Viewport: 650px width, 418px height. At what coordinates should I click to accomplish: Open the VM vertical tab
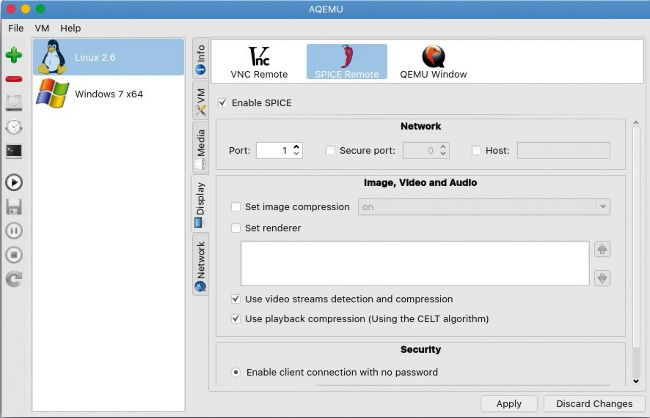click(x=200, y=100)
